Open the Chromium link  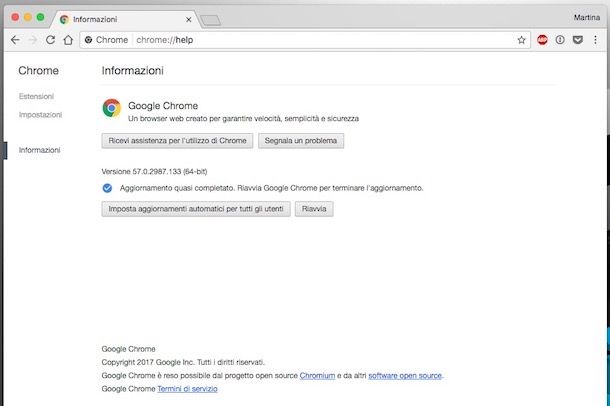[317, 376]
